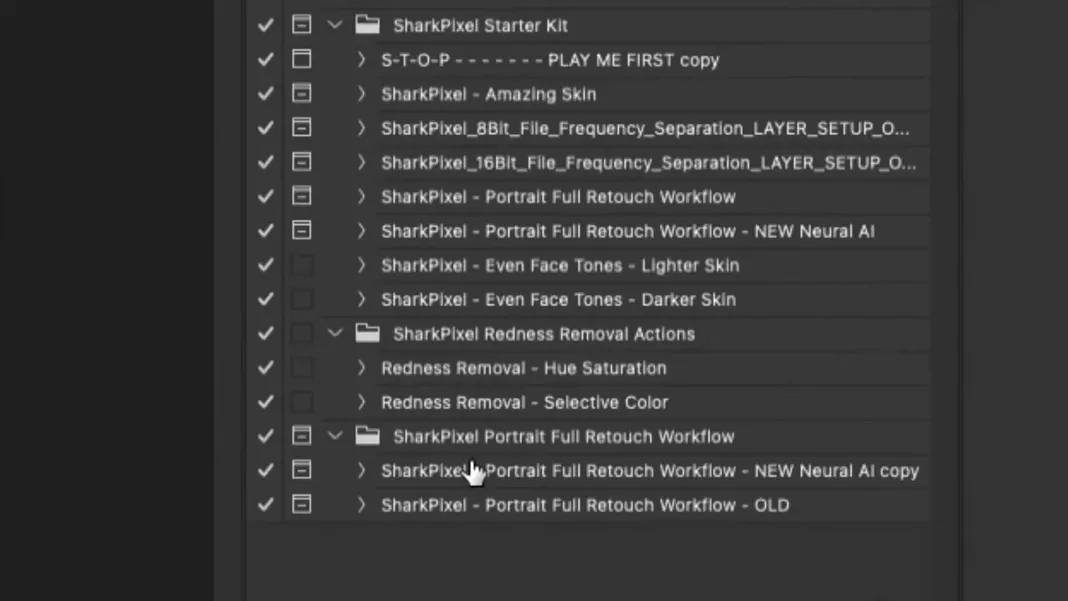Toggle dialog icon for Portrait Full Retouch Workflow - NEW Neural AI in the Starter Kit set
Screen dimensions: 1068x601
click(302, 230)
